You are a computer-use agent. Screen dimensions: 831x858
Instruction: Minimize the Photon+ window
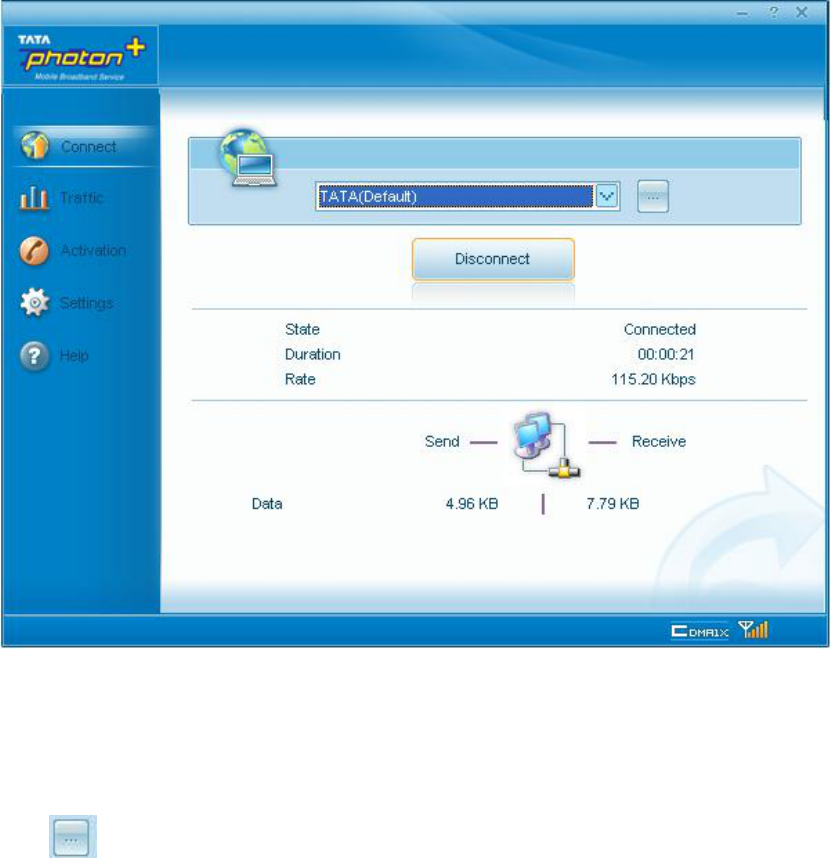tap(742, 14)
